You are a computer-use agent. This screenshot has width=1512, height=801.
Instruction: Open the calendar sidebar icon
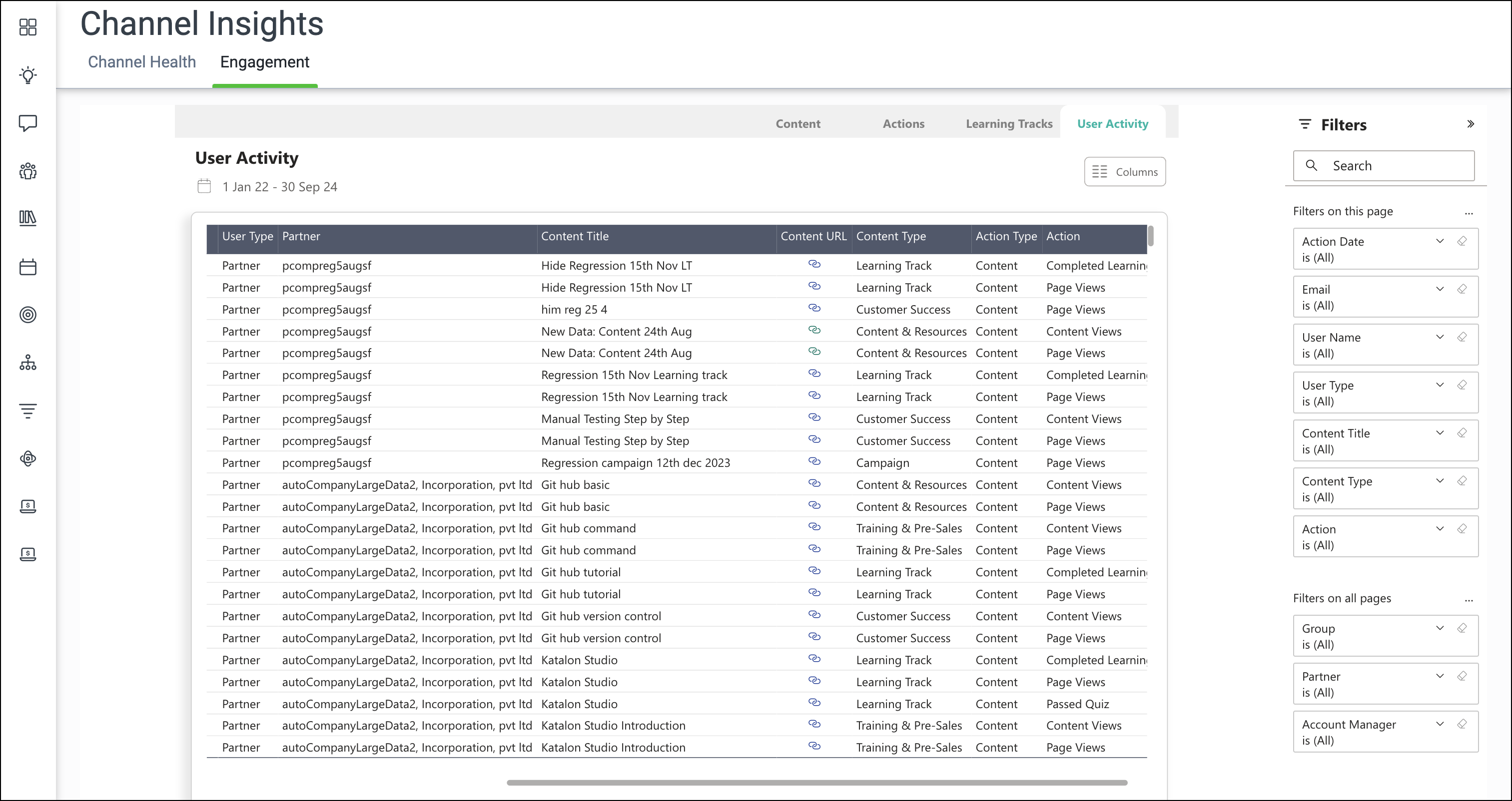point(27,267)
